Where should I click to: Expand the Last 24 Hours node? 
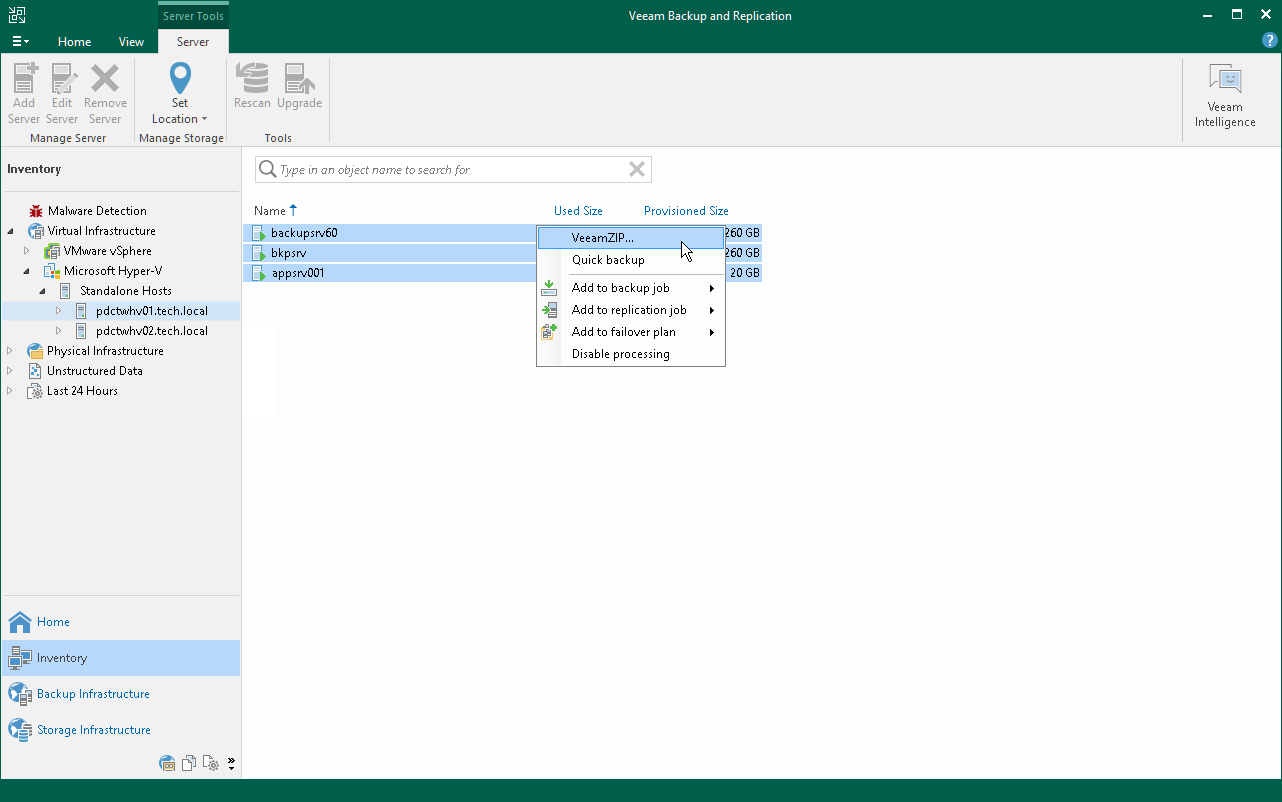coord(11,391)
